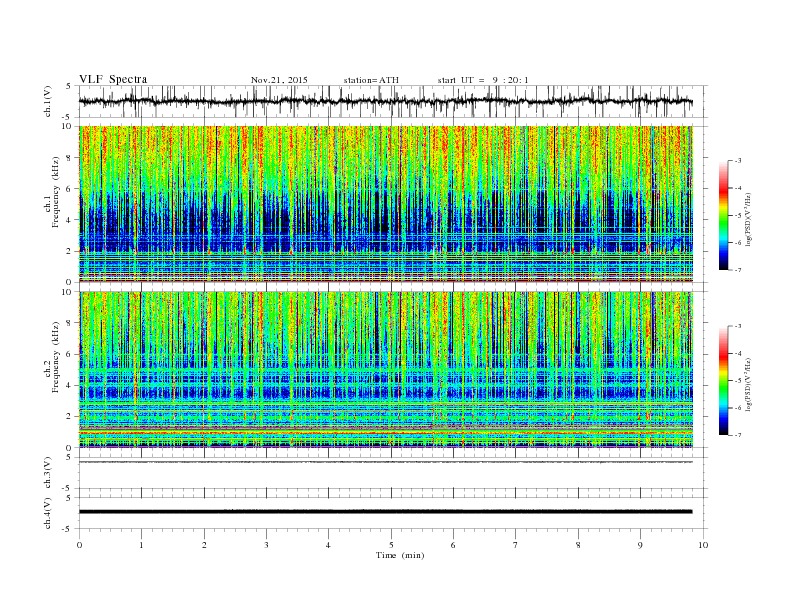Click the "2" minute tick label
792x612 pixels.
[204, 545]
